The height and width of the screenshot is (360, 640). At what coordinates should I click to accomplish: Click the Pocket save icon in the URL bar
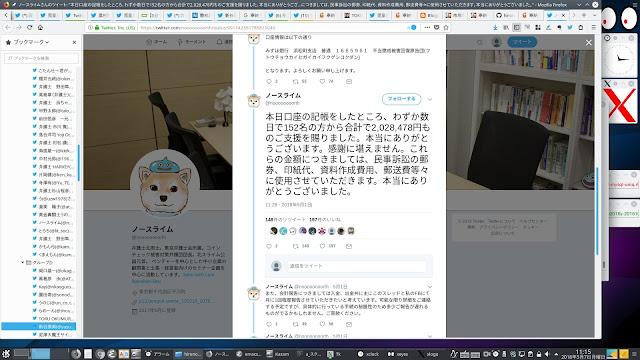tap(436, 27)
